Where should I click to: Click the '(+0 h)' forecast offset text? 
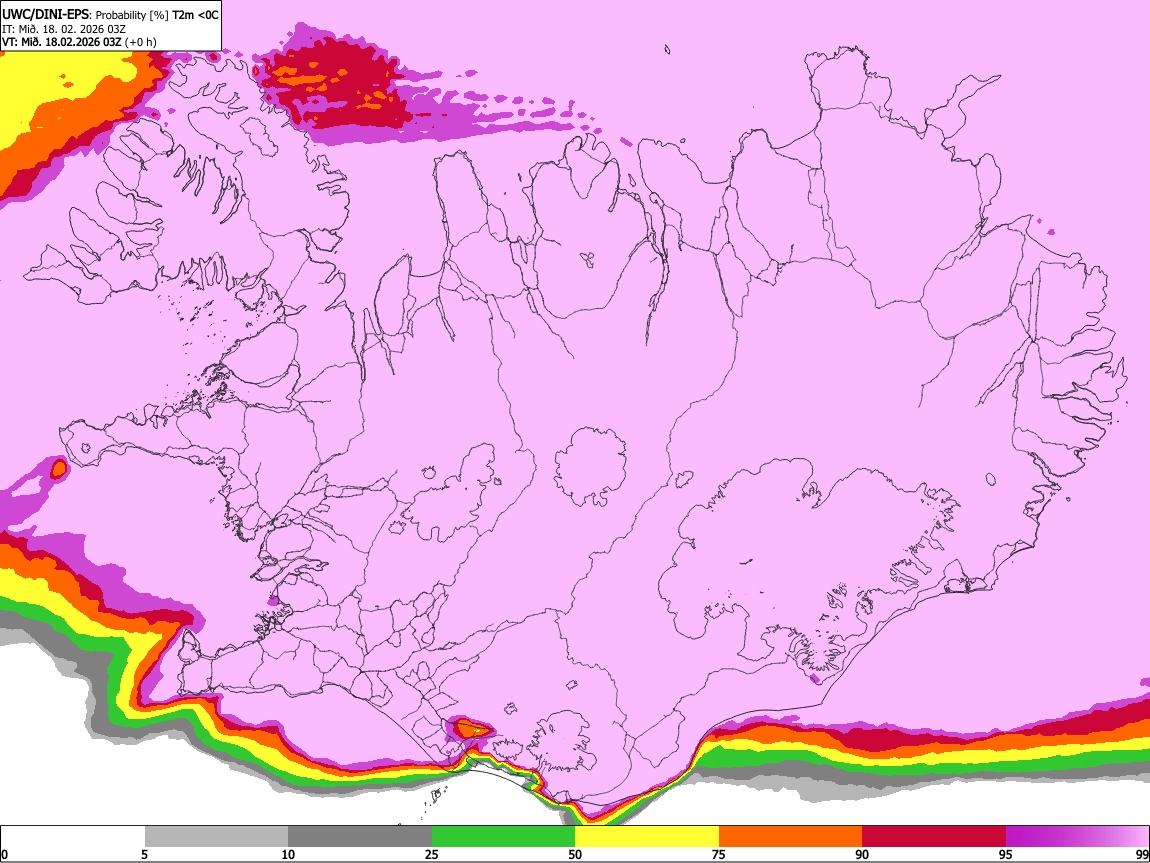pos(141,42)
